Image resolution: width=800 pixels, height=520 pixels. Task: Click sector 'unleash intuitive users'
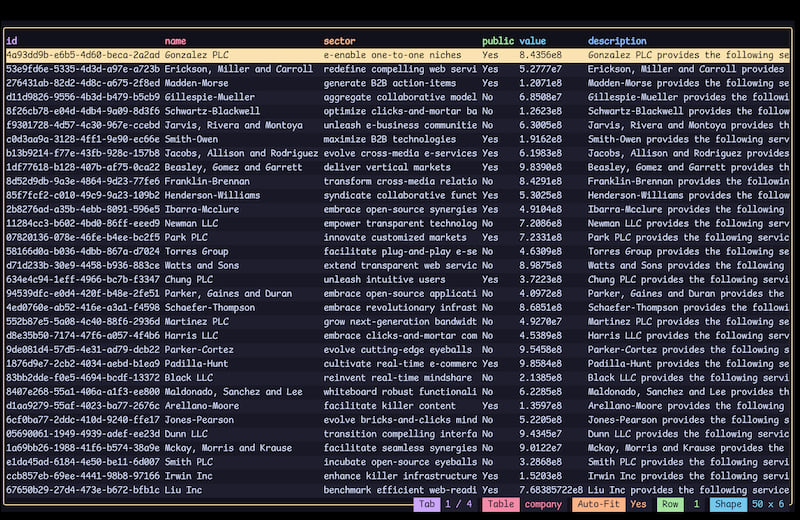(x=384, y=280)
